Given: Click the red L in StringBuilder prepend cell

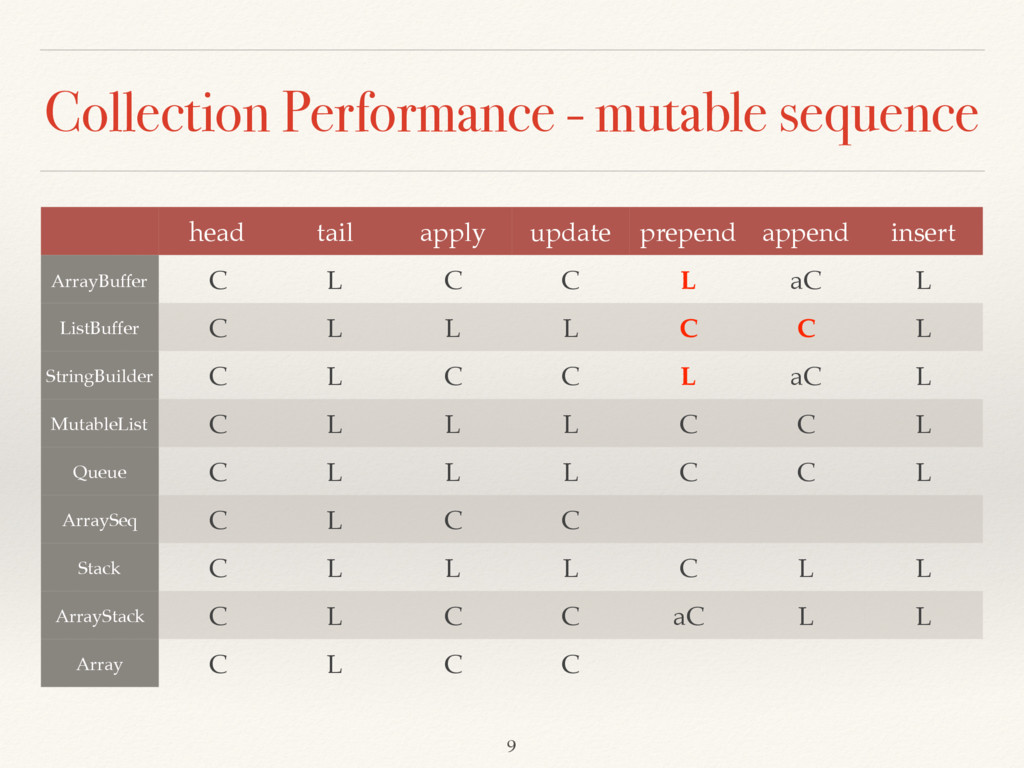Looking at the screenshot, I should point(688,376).
